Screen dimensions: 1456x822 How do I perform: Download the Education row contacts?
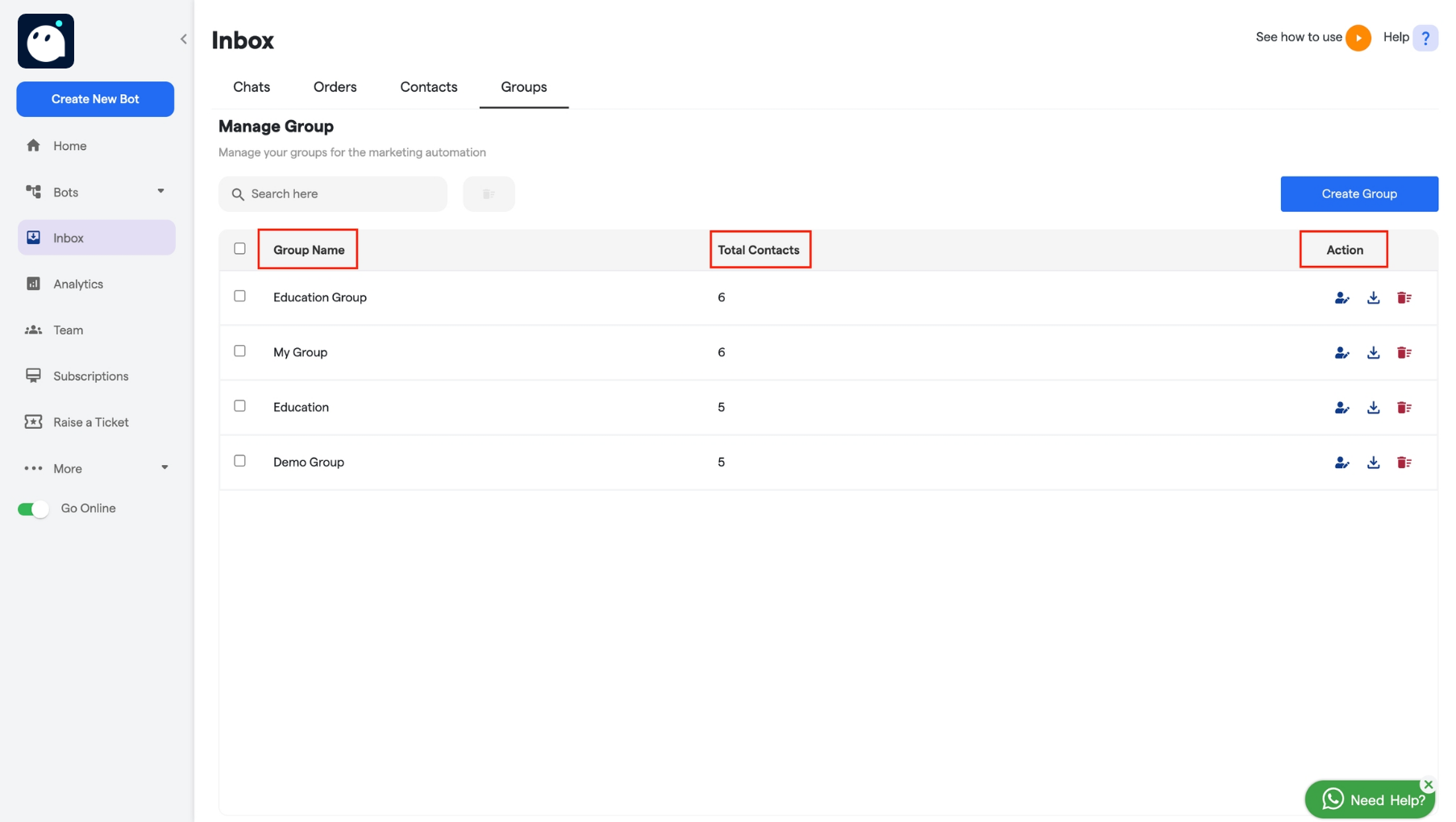point(1373,408)
